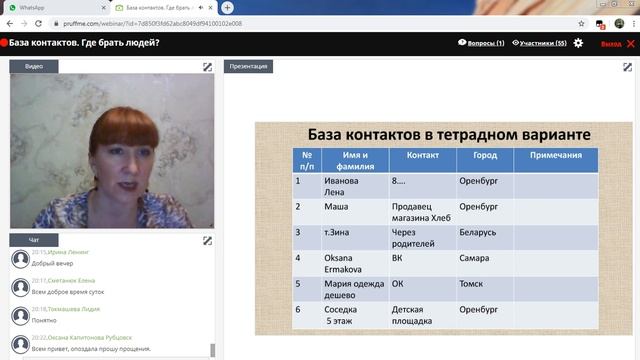
Task: Click the webinar title База контактов. Где брать людей?
Action: click(x=84, y=43)
